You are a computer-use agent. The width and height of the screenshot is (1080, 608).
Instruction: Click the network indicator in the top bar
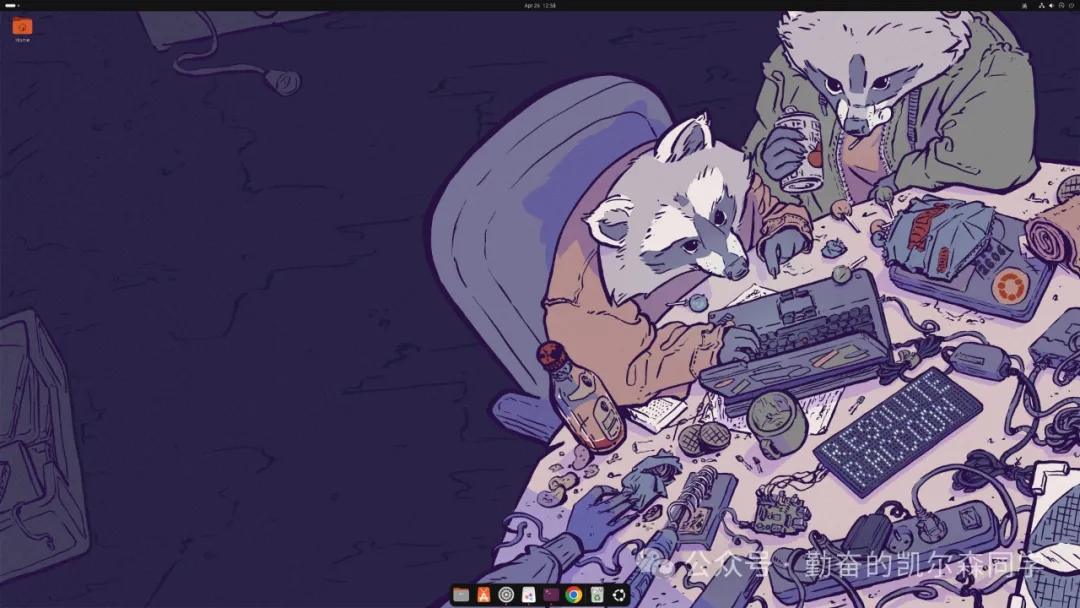tap(1042, 6)
